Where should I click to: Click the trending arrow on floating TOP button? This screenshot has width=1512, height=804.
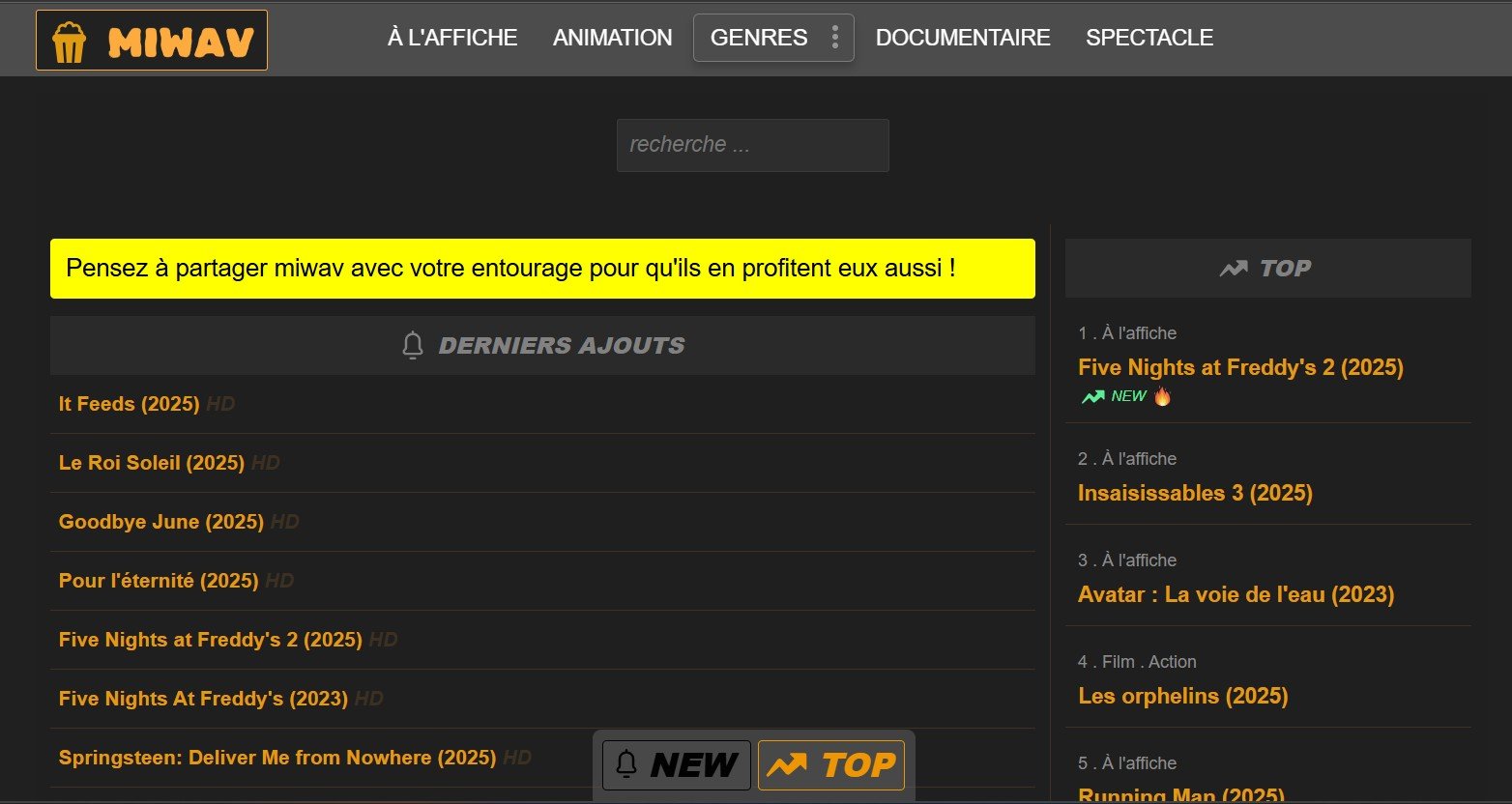(787, 765)
